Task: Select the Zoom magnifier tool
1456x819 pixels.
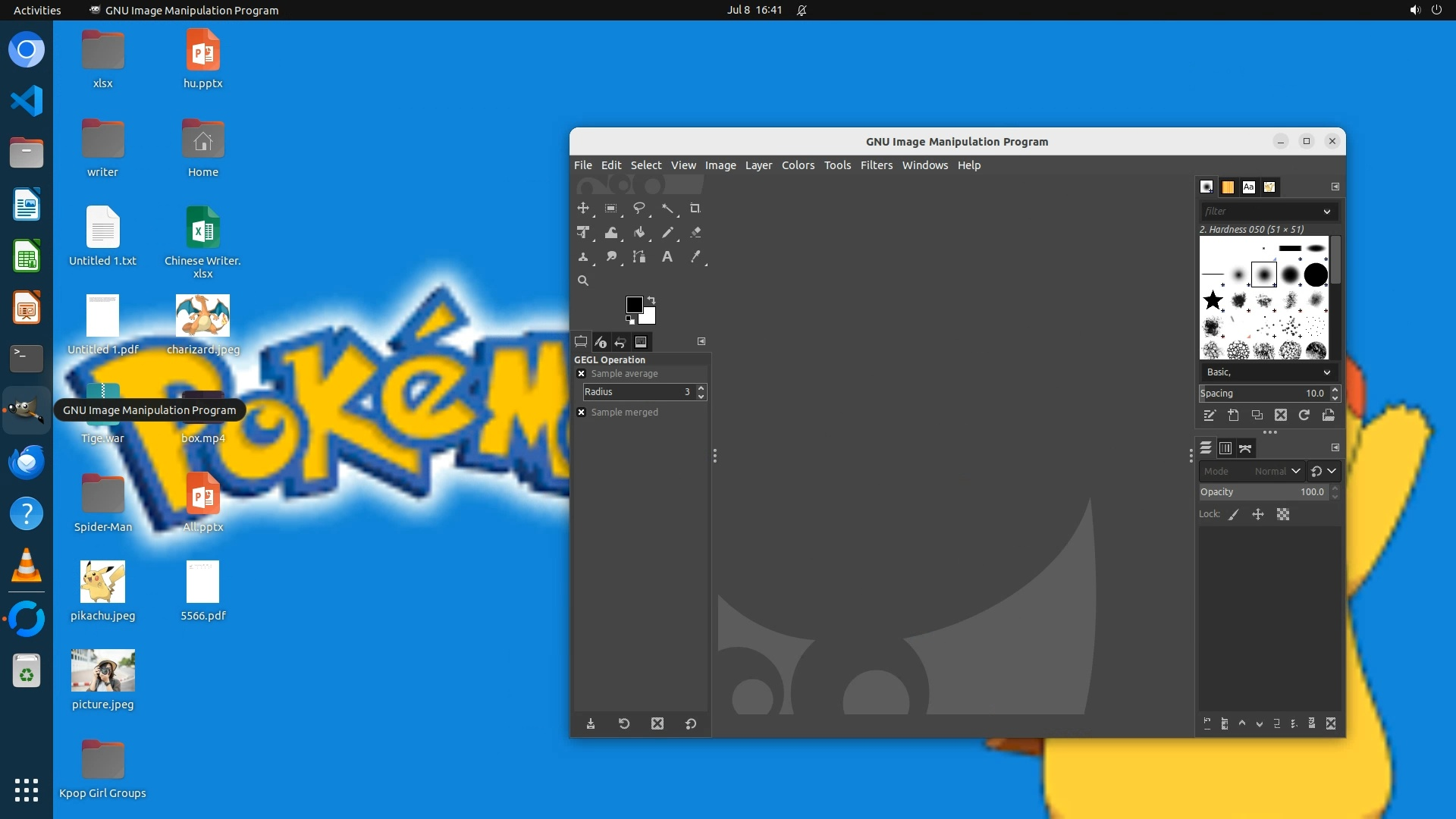Action: pos(582,281)
